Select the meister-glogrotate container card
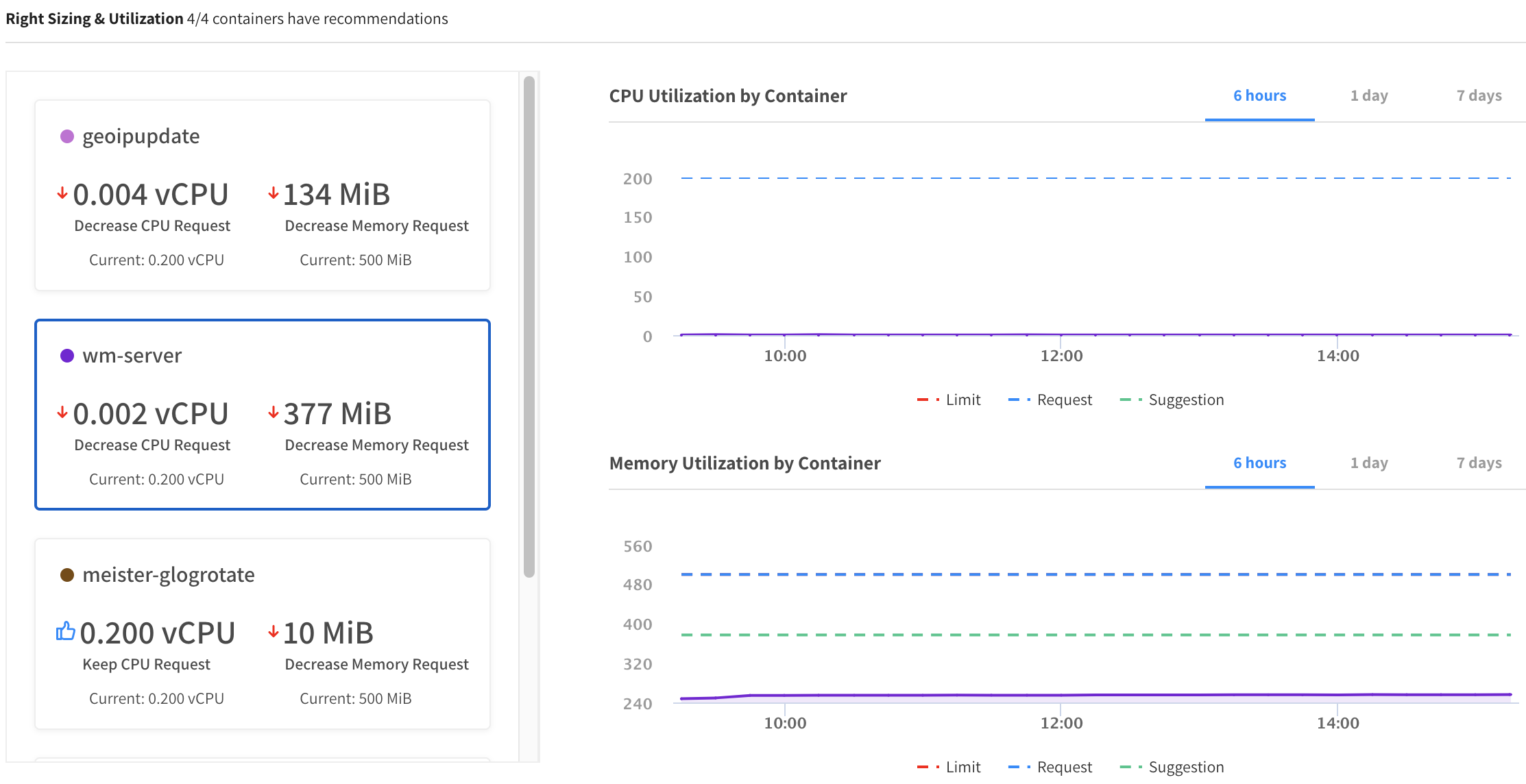Image resolution: width=1526 pixels, height=784 pixels. pos(262,634)
